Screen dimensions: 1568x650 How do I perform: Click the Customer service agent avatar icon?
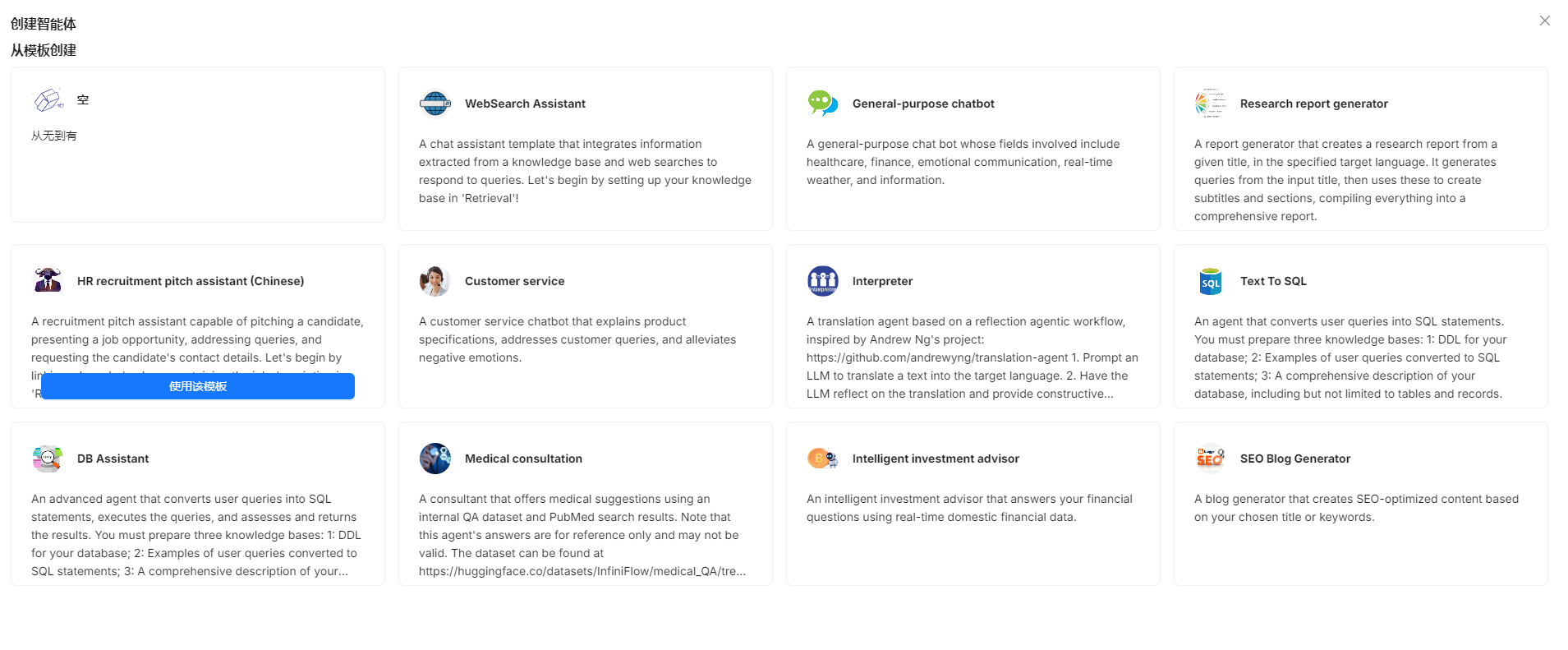(x=435, y=281)
